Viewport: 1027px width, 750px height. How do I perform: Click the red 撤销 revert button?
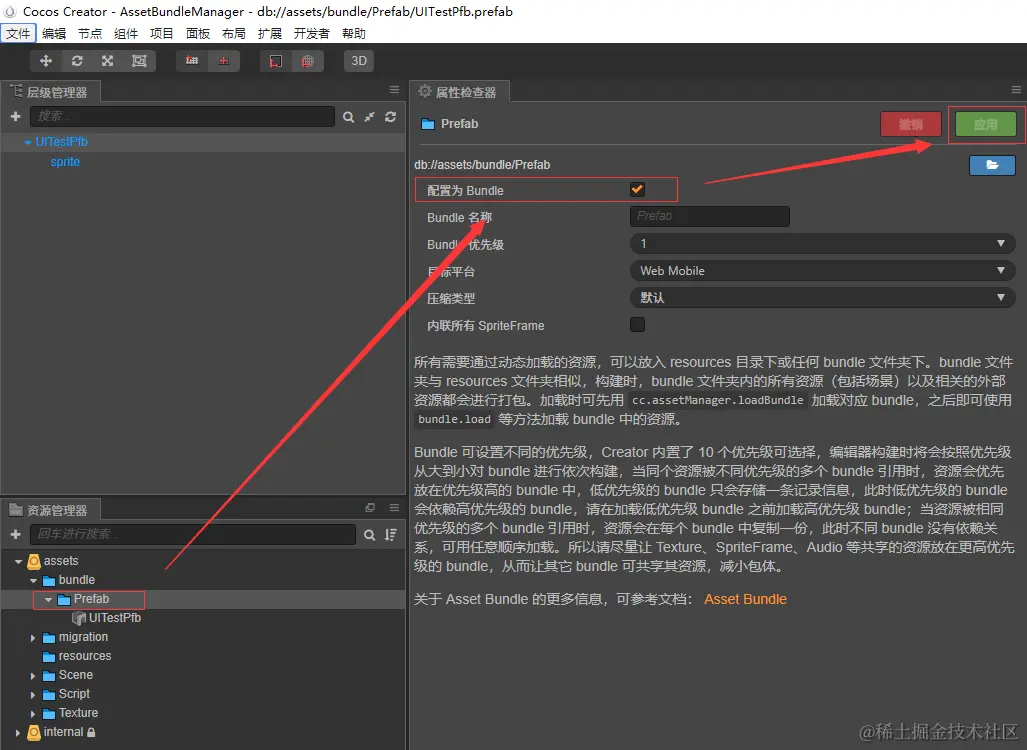point(910,124)
